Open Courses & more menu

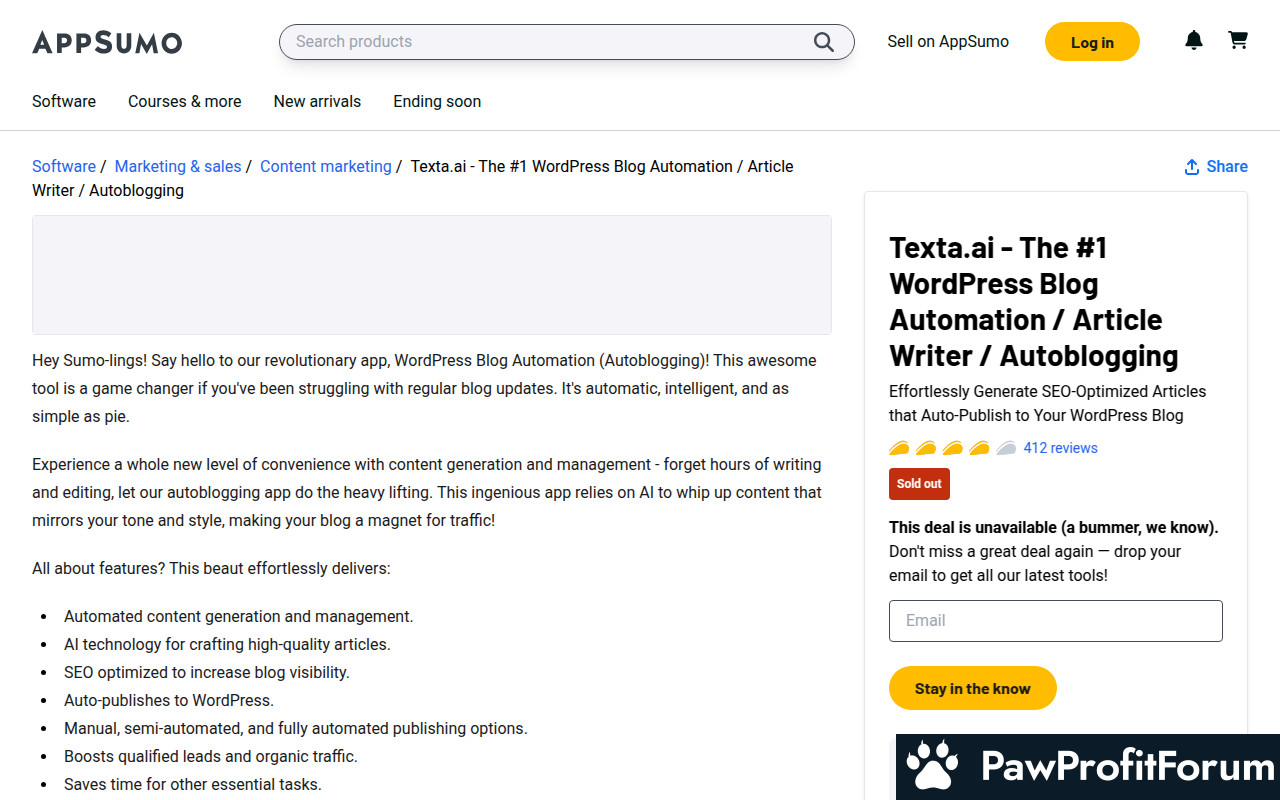(185, 101)
